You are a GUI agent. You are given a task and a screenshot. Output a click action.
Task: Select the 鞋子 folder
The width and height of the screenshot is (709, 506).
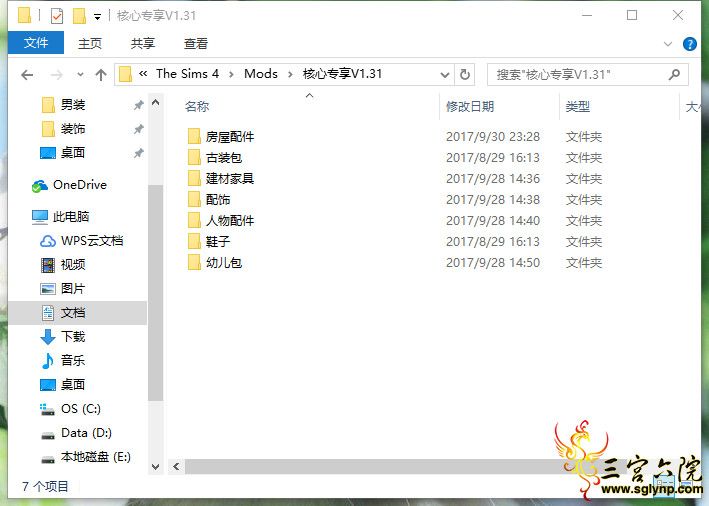(x=218, y=241)
